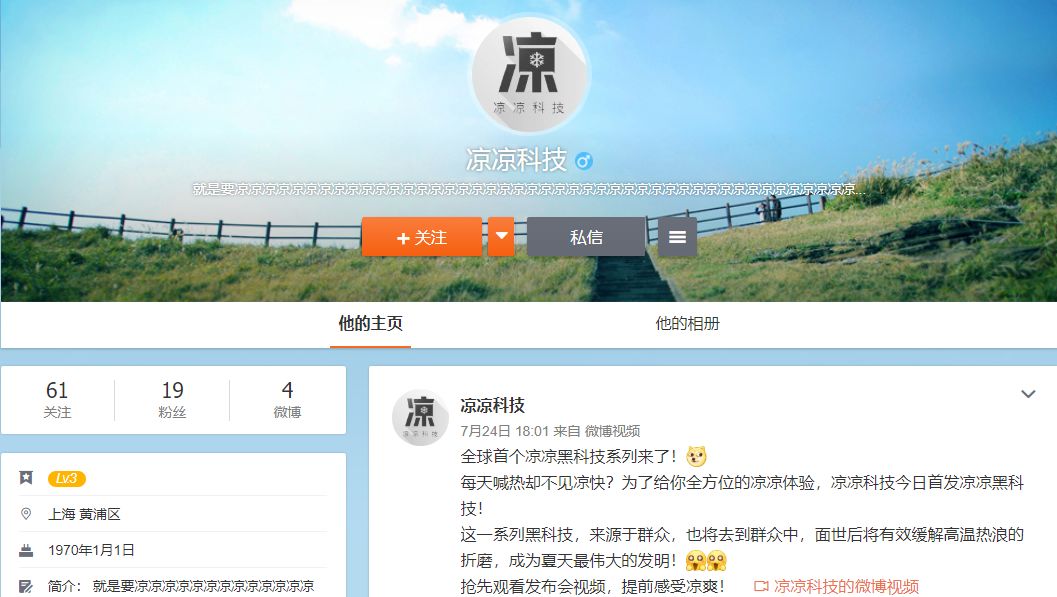Click the doge emoji in the post
Screen dimensions: 1057x597
[696, 457]
